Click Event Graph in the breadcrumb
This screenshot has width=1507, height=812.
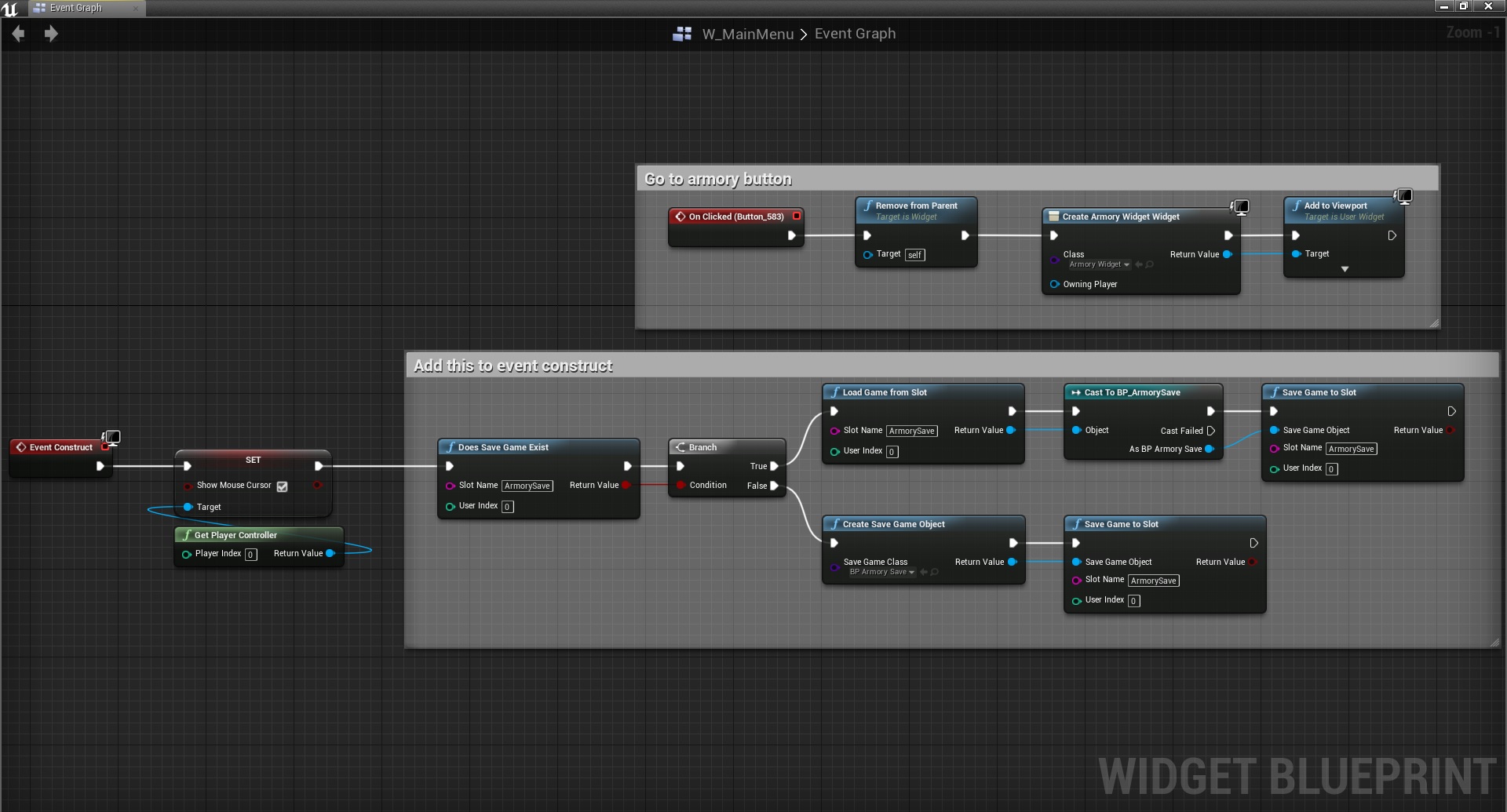[x=855, y=34]
